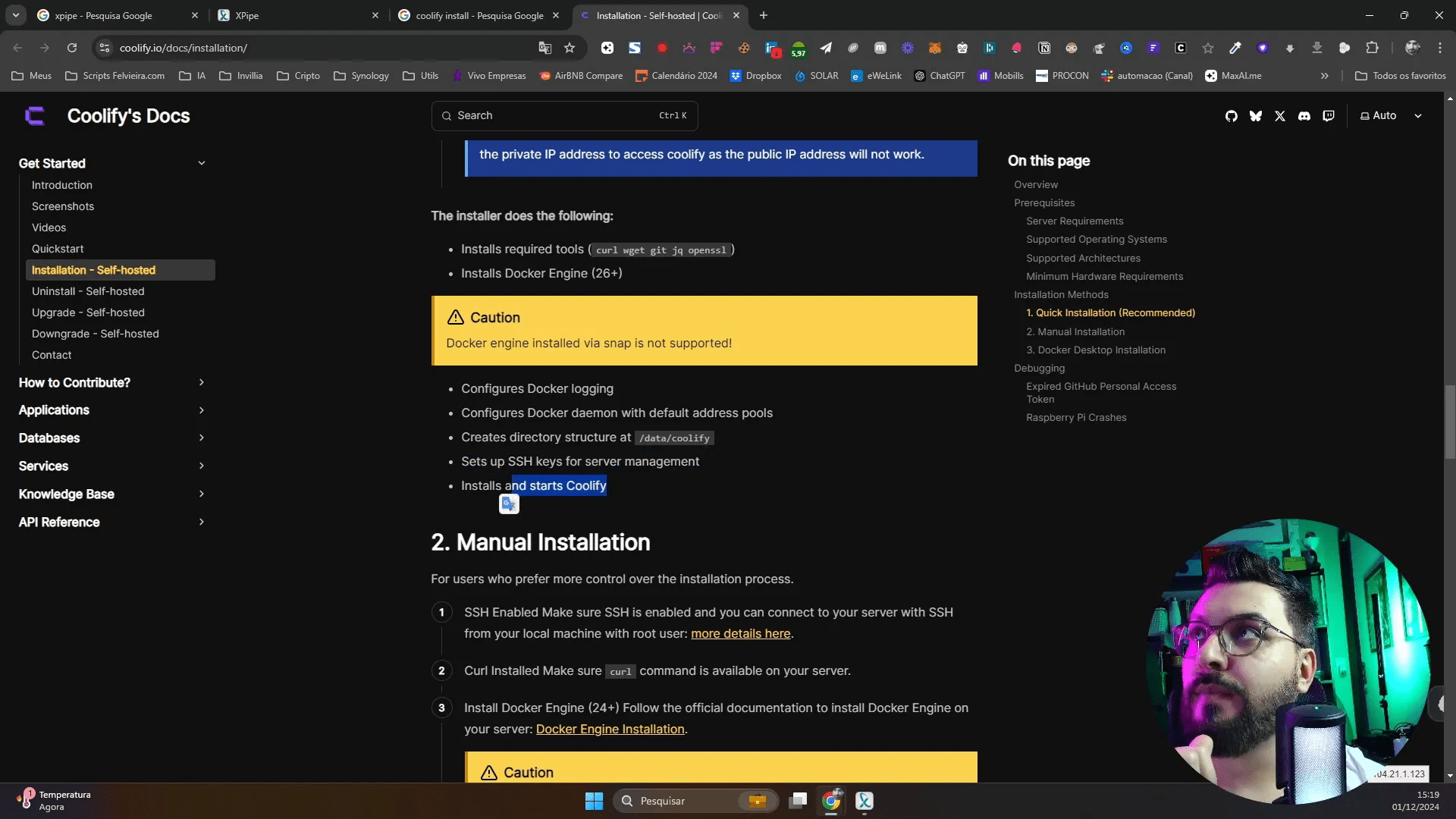Follow the 'more details here' link
This screenshot has height=819, width=1456.
pos(740,633)
